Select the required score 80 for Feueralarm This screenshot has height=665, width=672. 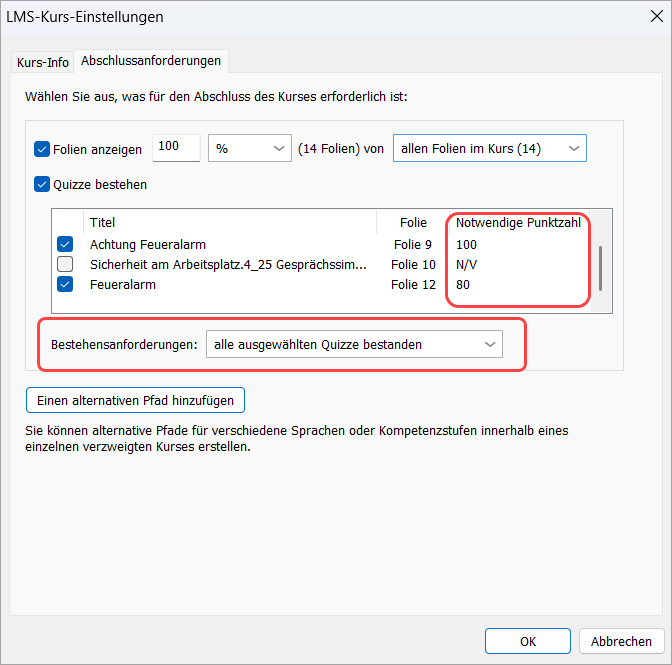pyautogui.click(x=463, y=285)
